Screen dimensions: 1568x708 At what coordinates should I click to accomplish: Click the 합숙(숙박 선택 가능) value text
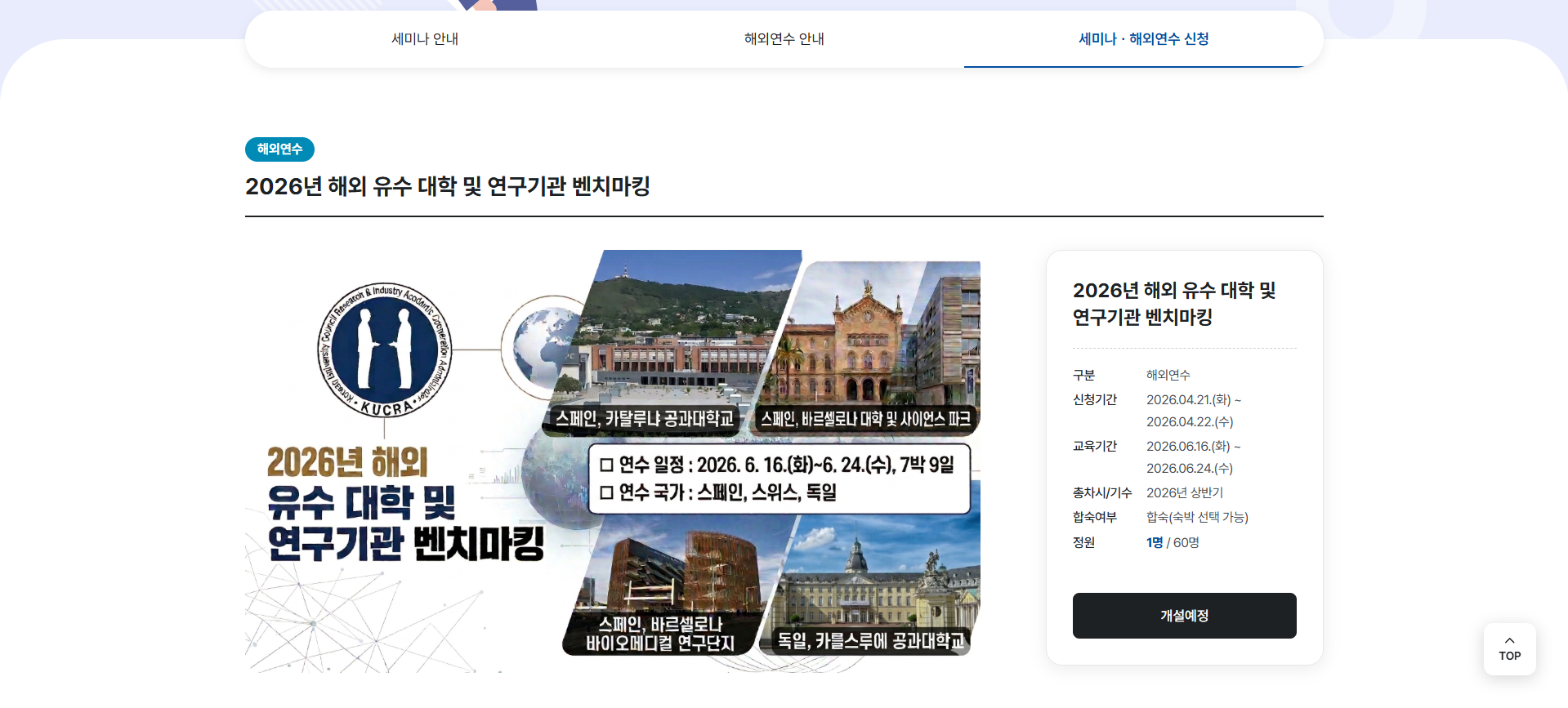click(x=1196, y=517)
